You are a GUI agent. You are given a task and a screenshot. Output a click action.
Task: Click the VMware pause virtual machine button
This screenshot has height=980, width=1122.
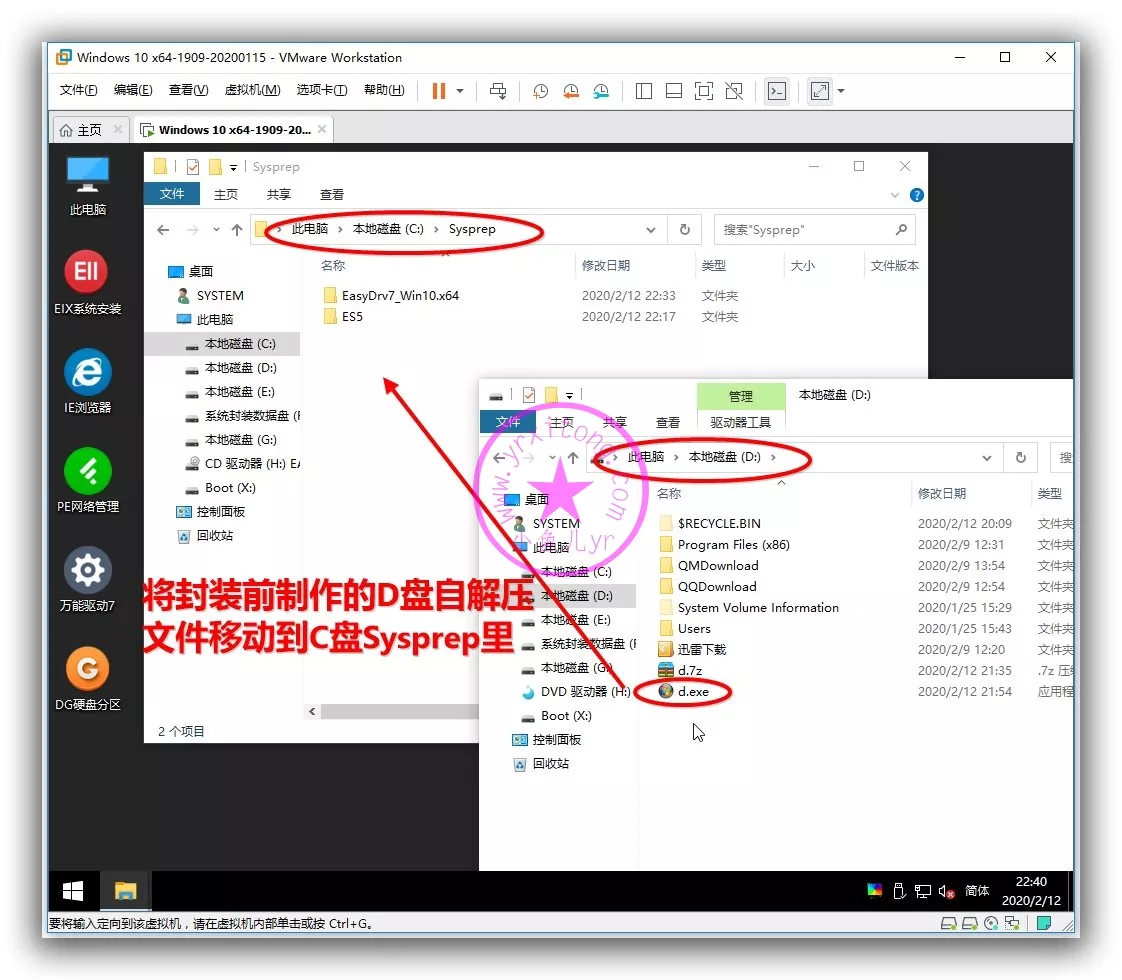coord(438,91)
